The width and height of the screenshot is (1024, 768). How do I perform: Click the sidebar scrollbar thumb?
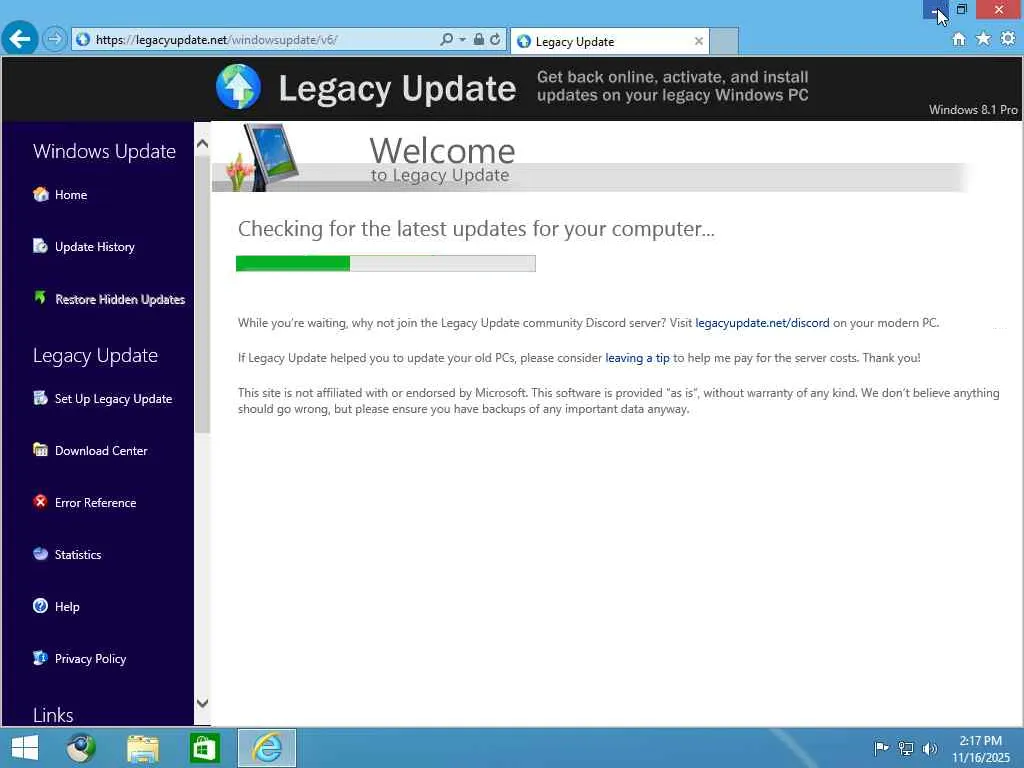[202, 294]
